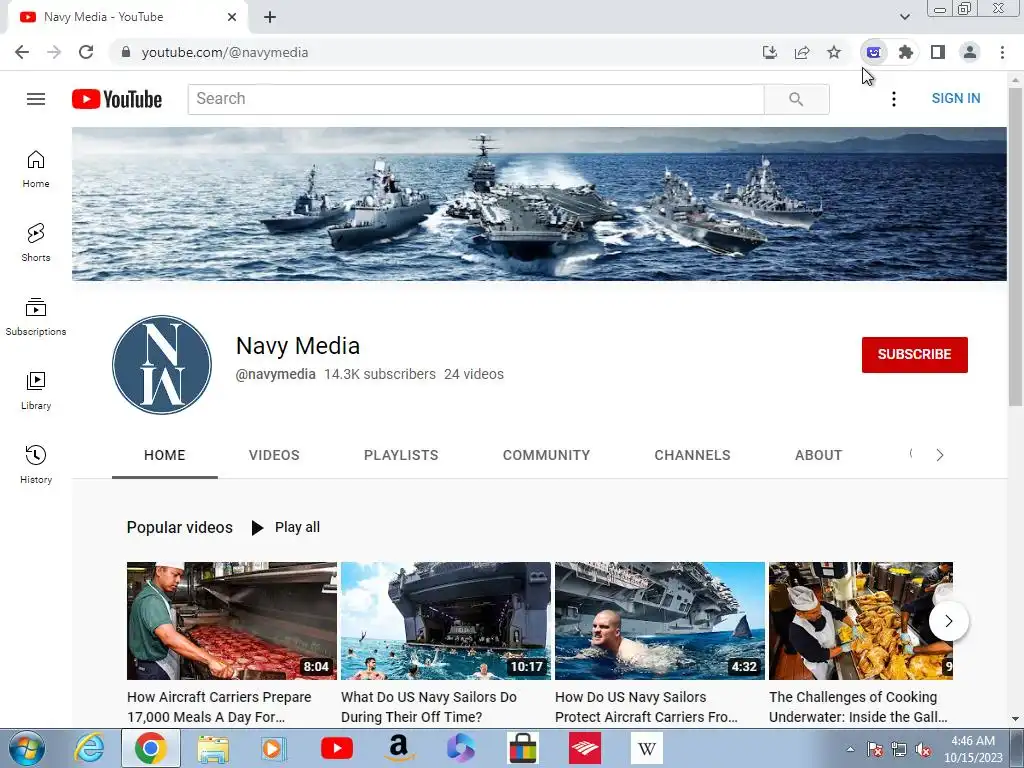Click the 14.3K subscribers text

tap(379, 374)
